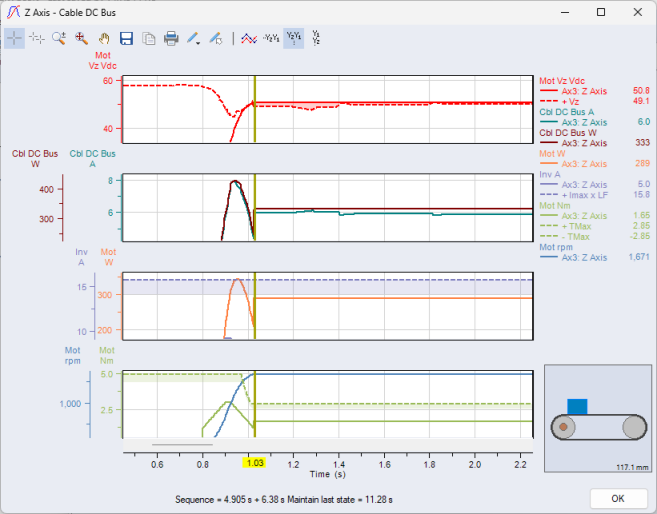Click the yellow 1.03 time cursor marker
The height and width of the screenshot is (514, 657).
tap(254, 465)
